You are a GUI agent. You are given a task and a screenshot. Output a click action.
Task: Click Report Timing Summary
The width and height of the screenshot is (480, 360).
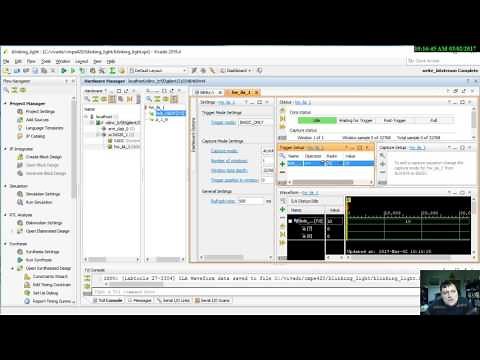[52, 301]
